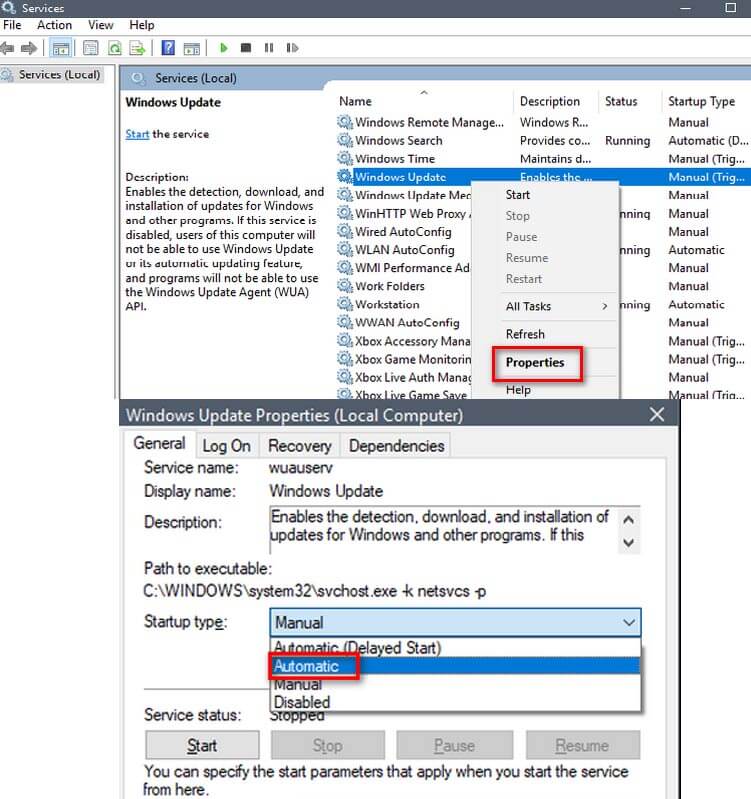This screenshot has height=799, width=751.
Task: Click the gear icon beside WMI Performance Adapter
Action: pyautogui.click(x=345, y=268)
